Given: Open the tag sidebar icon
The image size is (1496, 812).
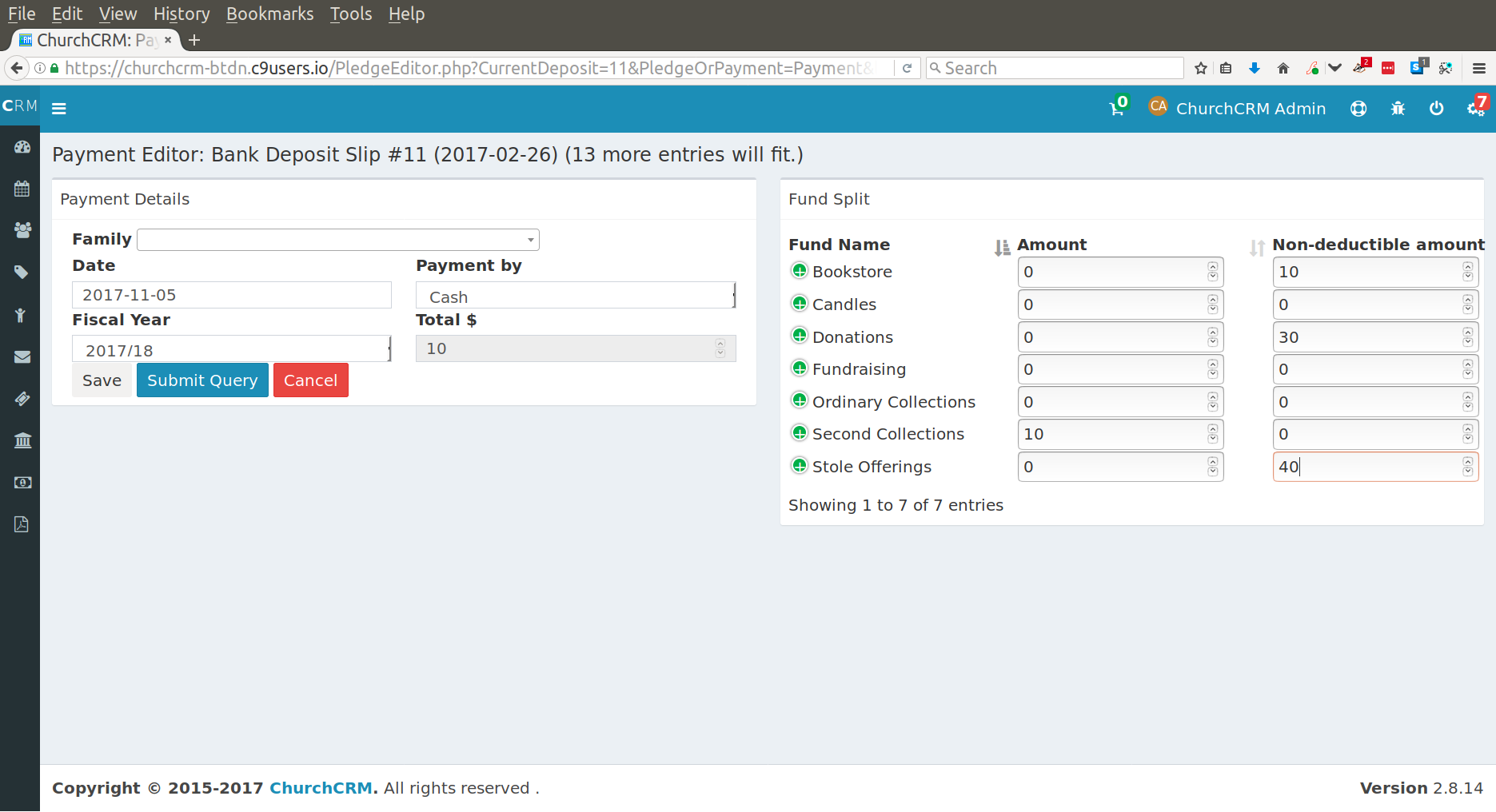Looking at the screenshot, I should pos(22,273).
